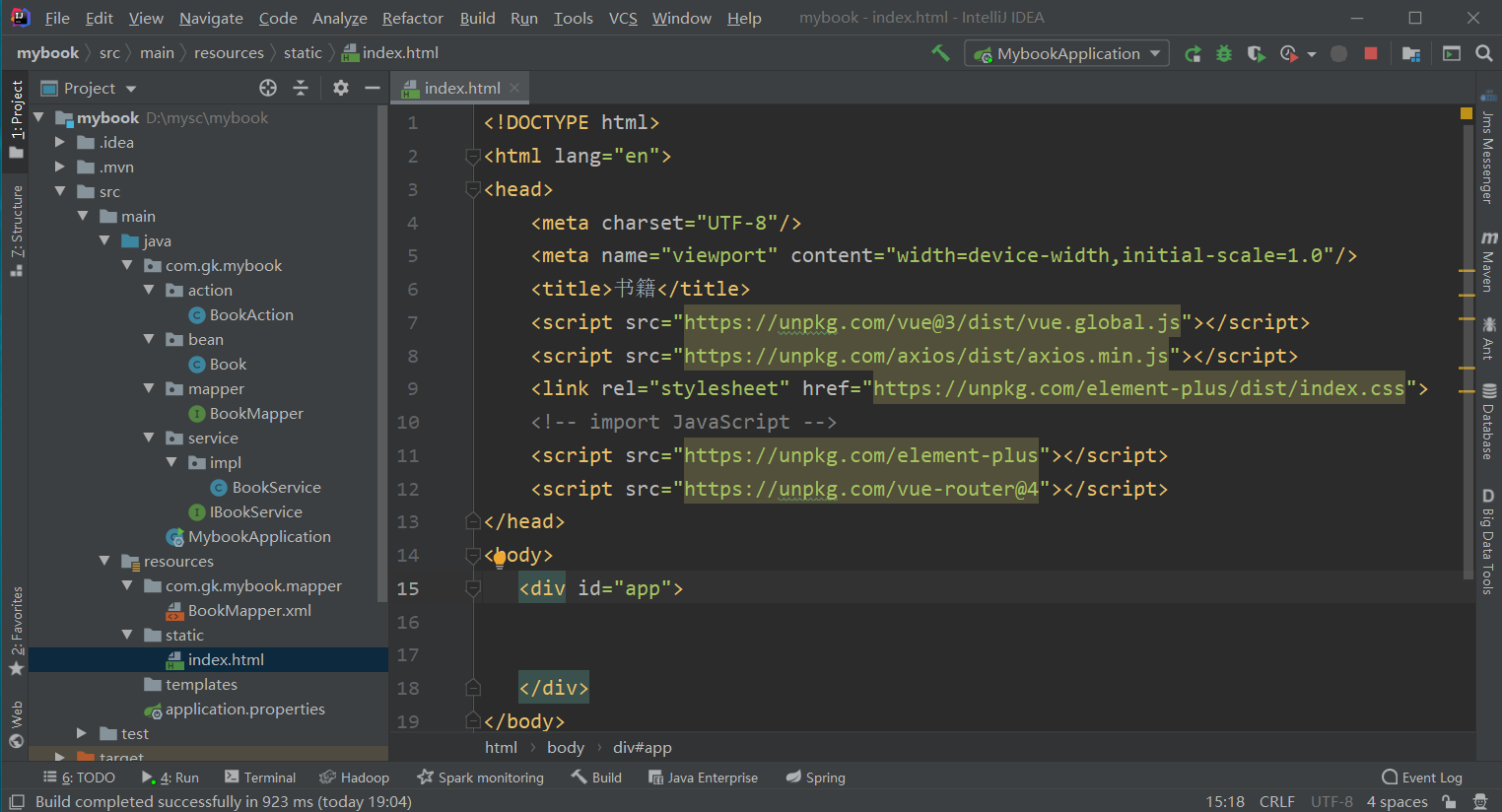Open the Web tool window
The image size is (1502, 812).
pos(16,725)
